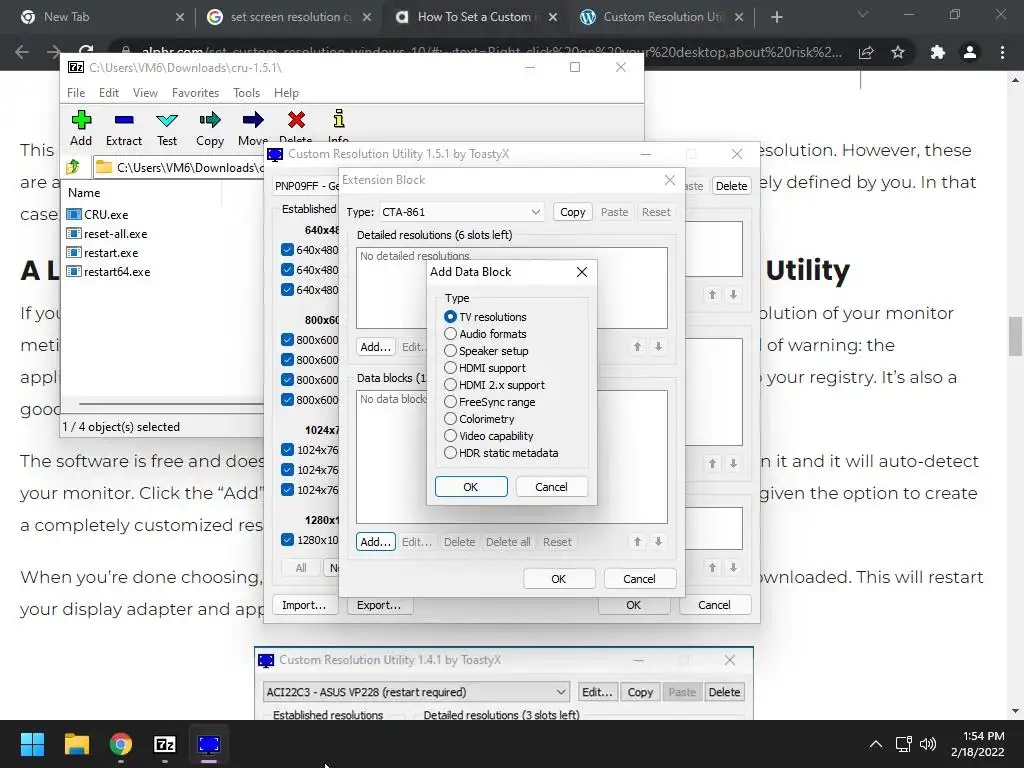Open the Edit menu in 7-Zip
Viewport: 1024px width, 768px height.
tap(108, 93)
